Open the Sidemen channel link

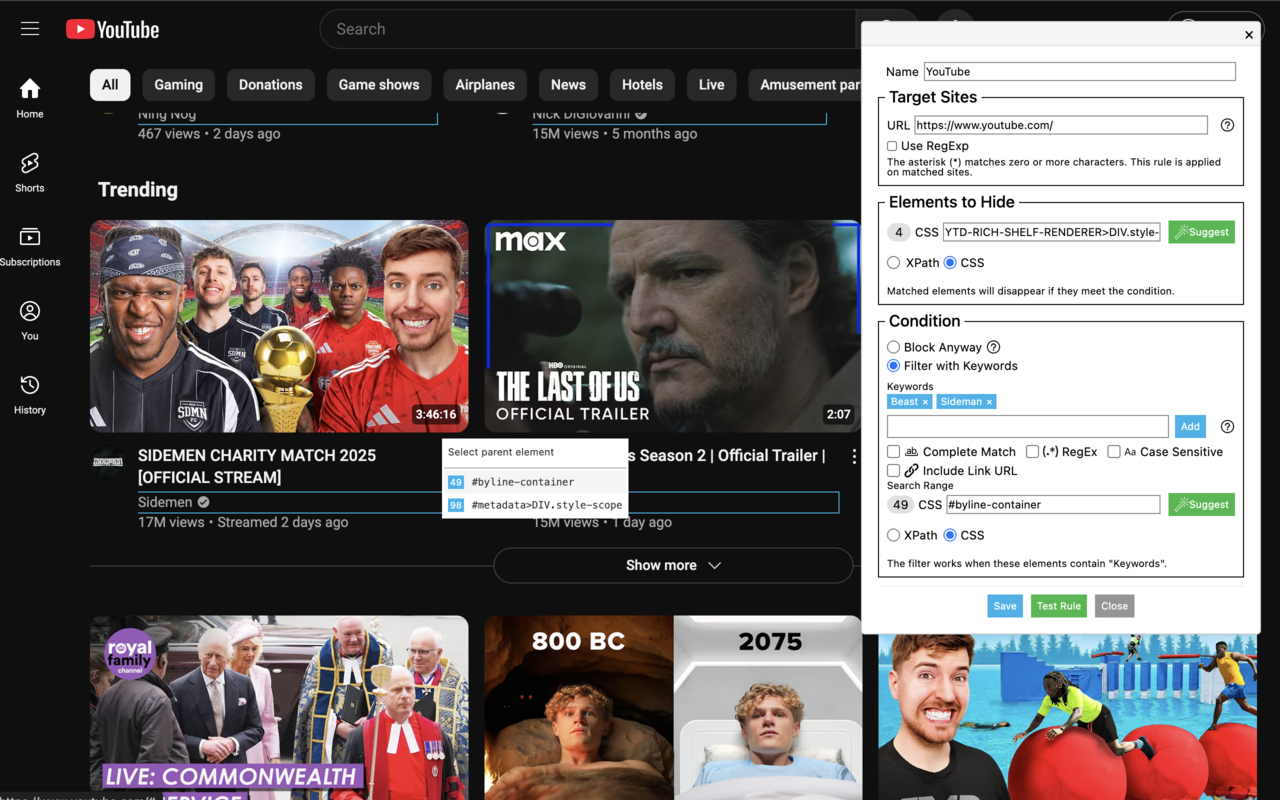coord(165,502)
